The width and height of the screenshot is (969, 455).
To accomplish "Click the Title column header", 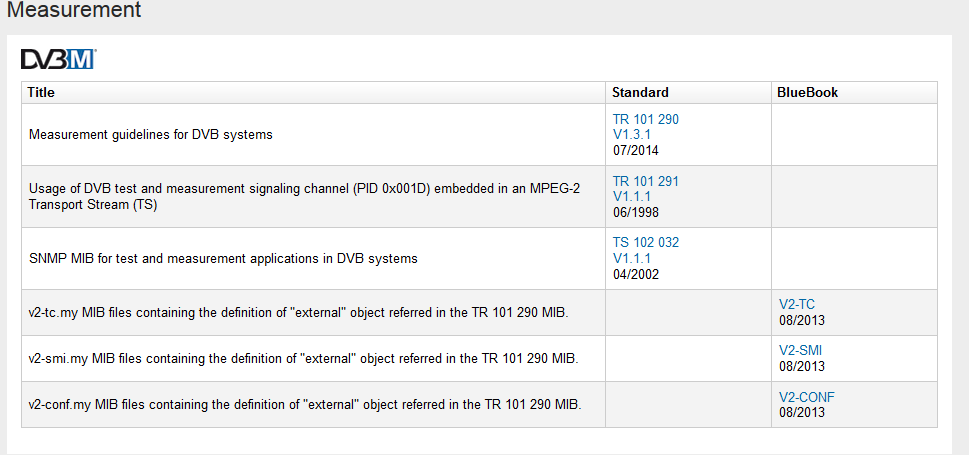I will [41, 92].
